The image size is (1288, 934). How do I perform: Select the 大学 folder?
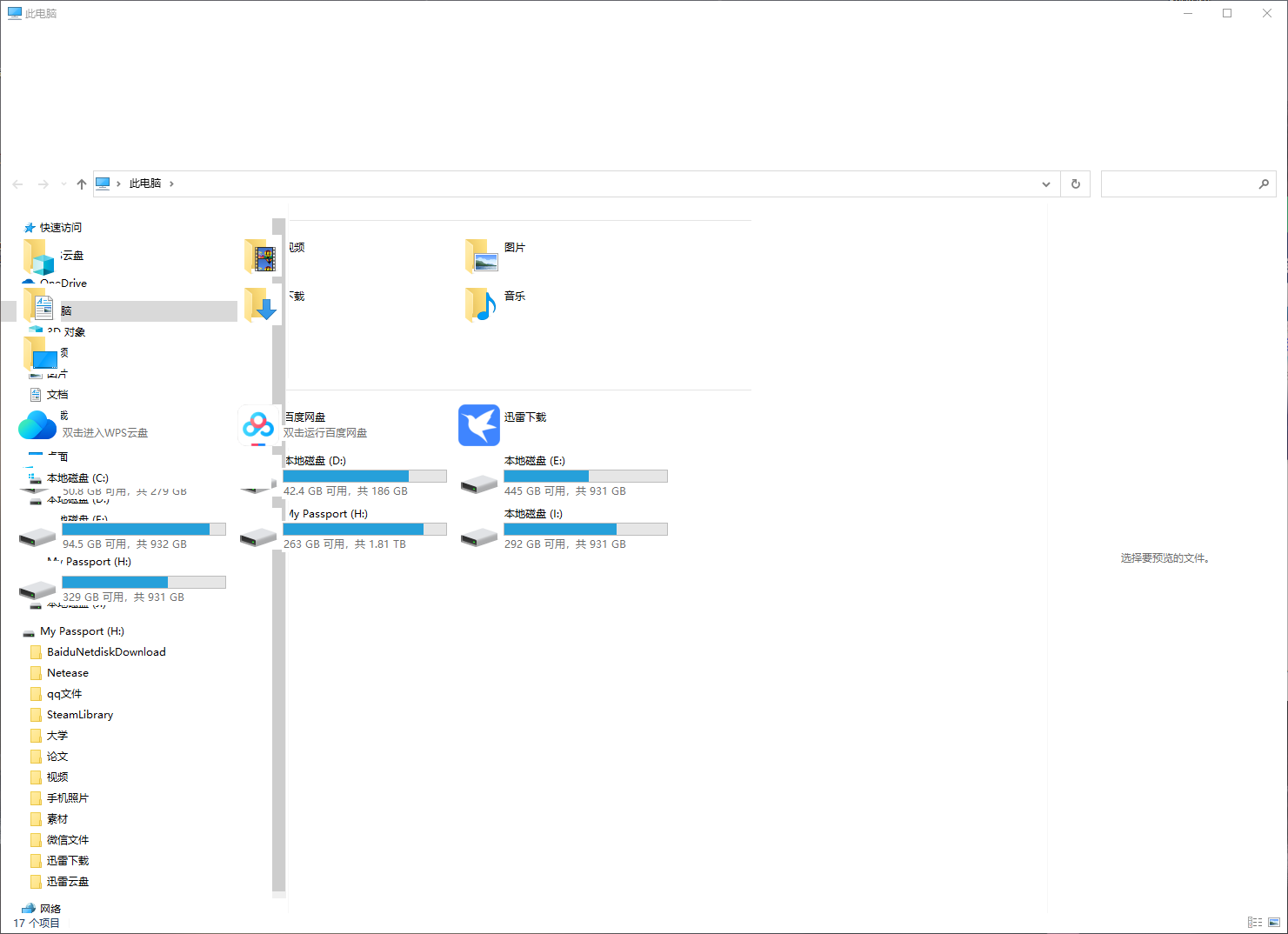57,736
